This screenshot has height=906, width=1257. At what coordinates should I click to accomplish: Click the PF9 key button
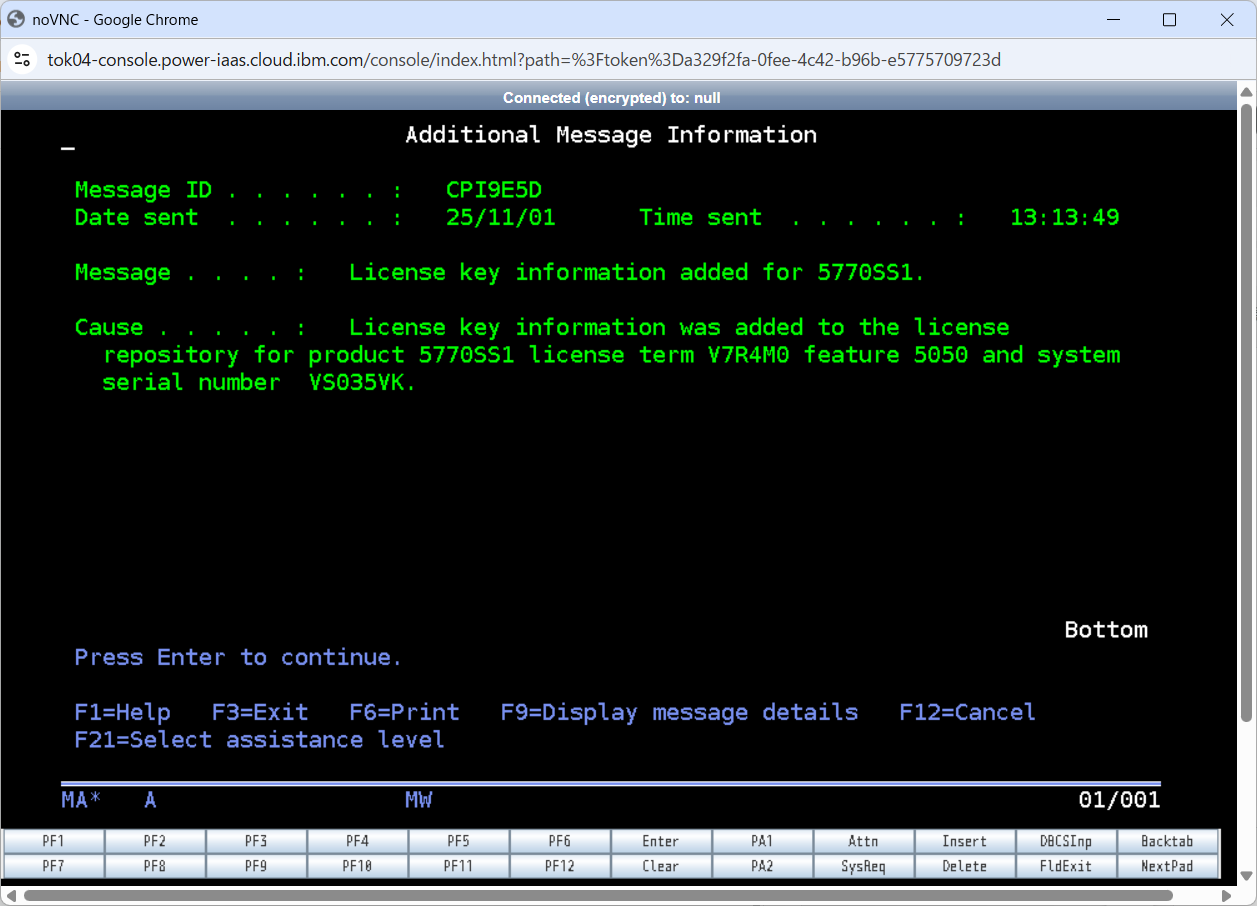coord(256,866)
